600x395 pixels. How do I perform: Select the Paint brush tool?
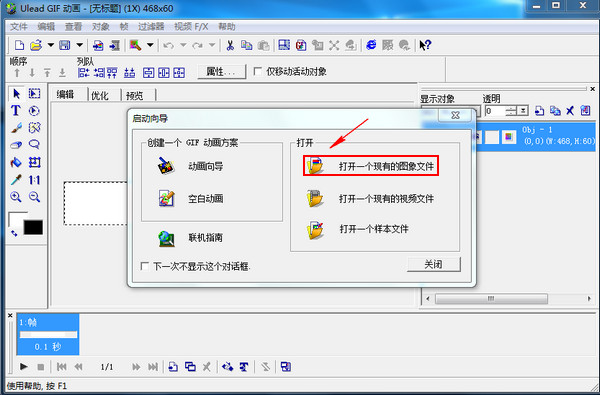[x=16, y=128]
